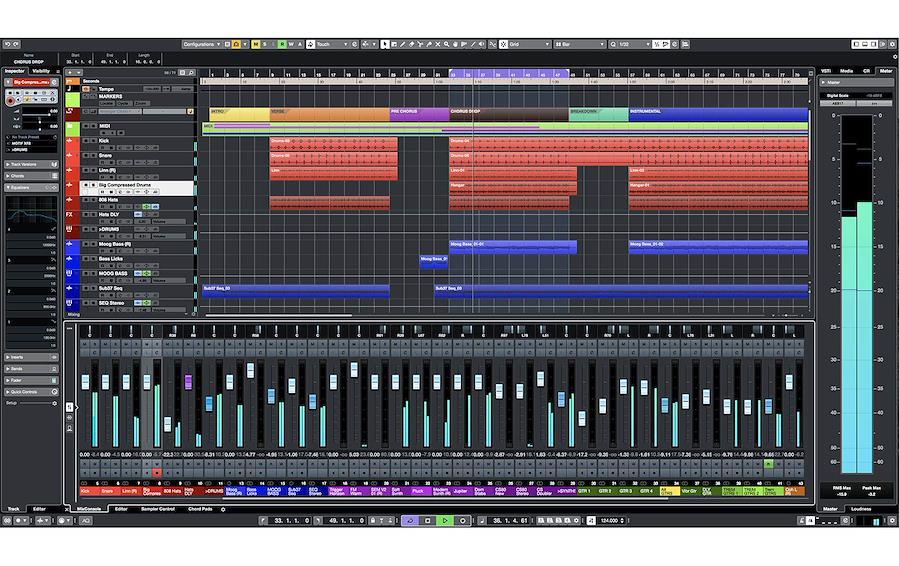Toggle the green R read-automation button in toolbar
The height and width of the screenshot is (566, 899).
(x=283, y=44)
